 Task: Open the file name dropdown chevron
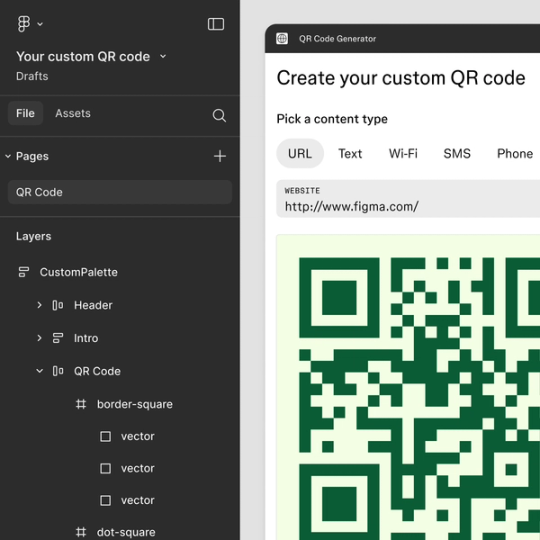(x=163, y=56)
